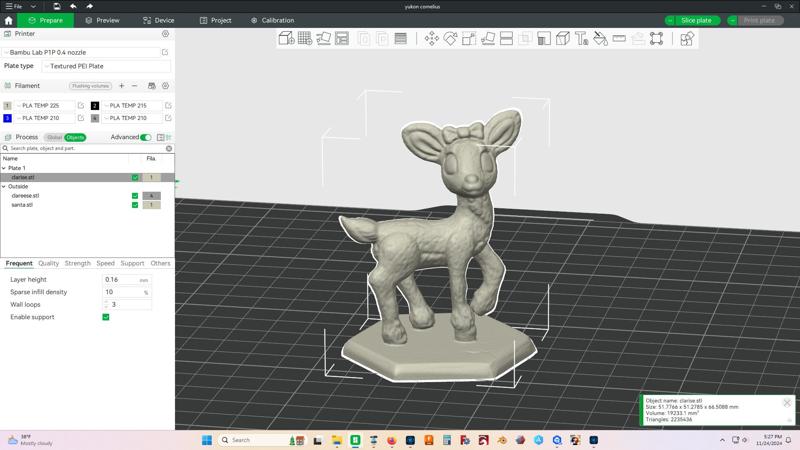Switch process scope to Objects
The width and height of the screenshot is (800, 450).
75,137
